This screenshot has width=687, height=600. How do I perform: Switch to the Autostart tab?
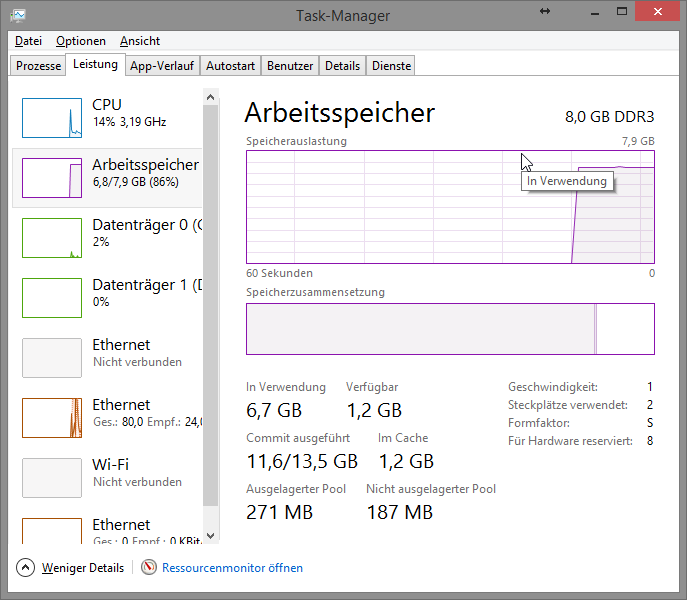point(230,66)
